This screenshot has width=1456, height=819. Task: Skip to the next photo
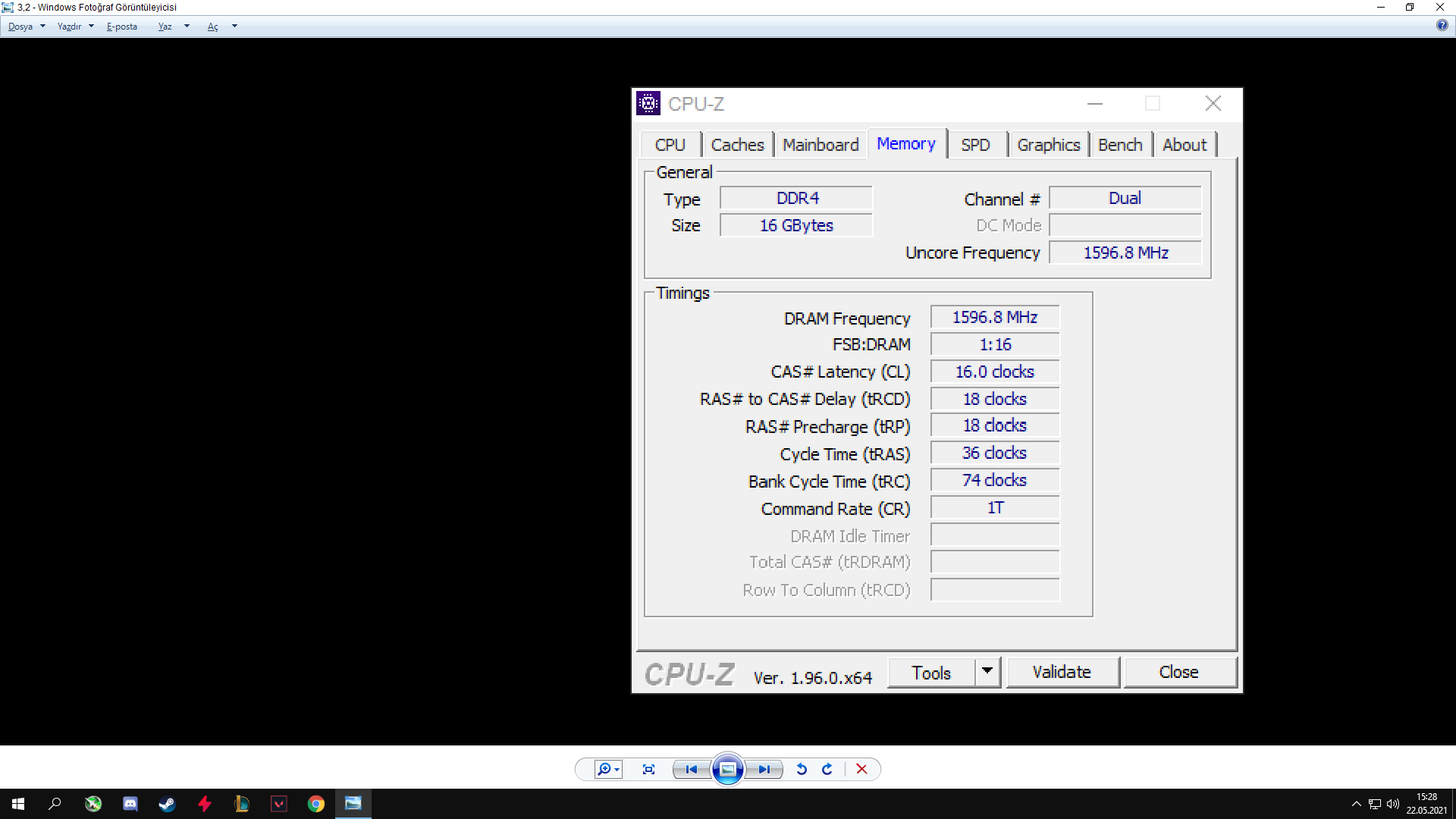[764, 769]
